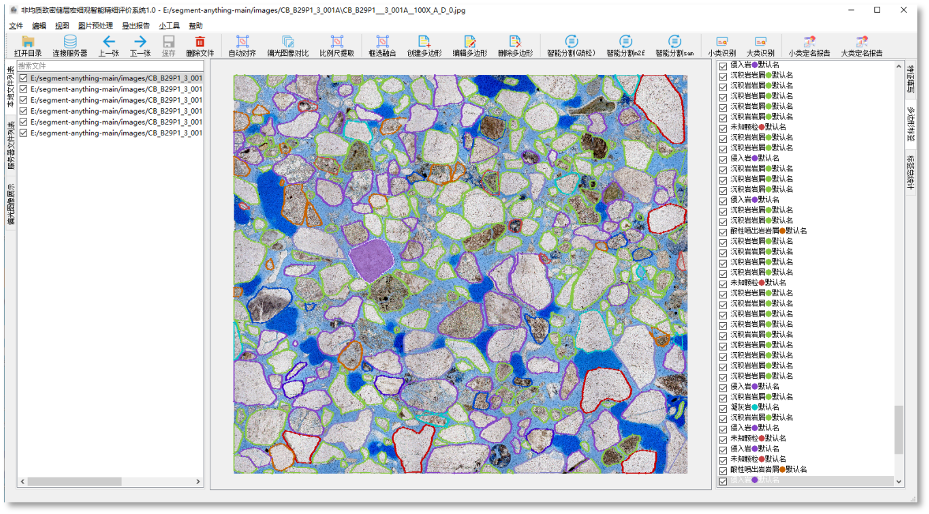Toggle the last file's checkbox in file list
The height and width of the screenshot is (514, 929).
point(24,132)
